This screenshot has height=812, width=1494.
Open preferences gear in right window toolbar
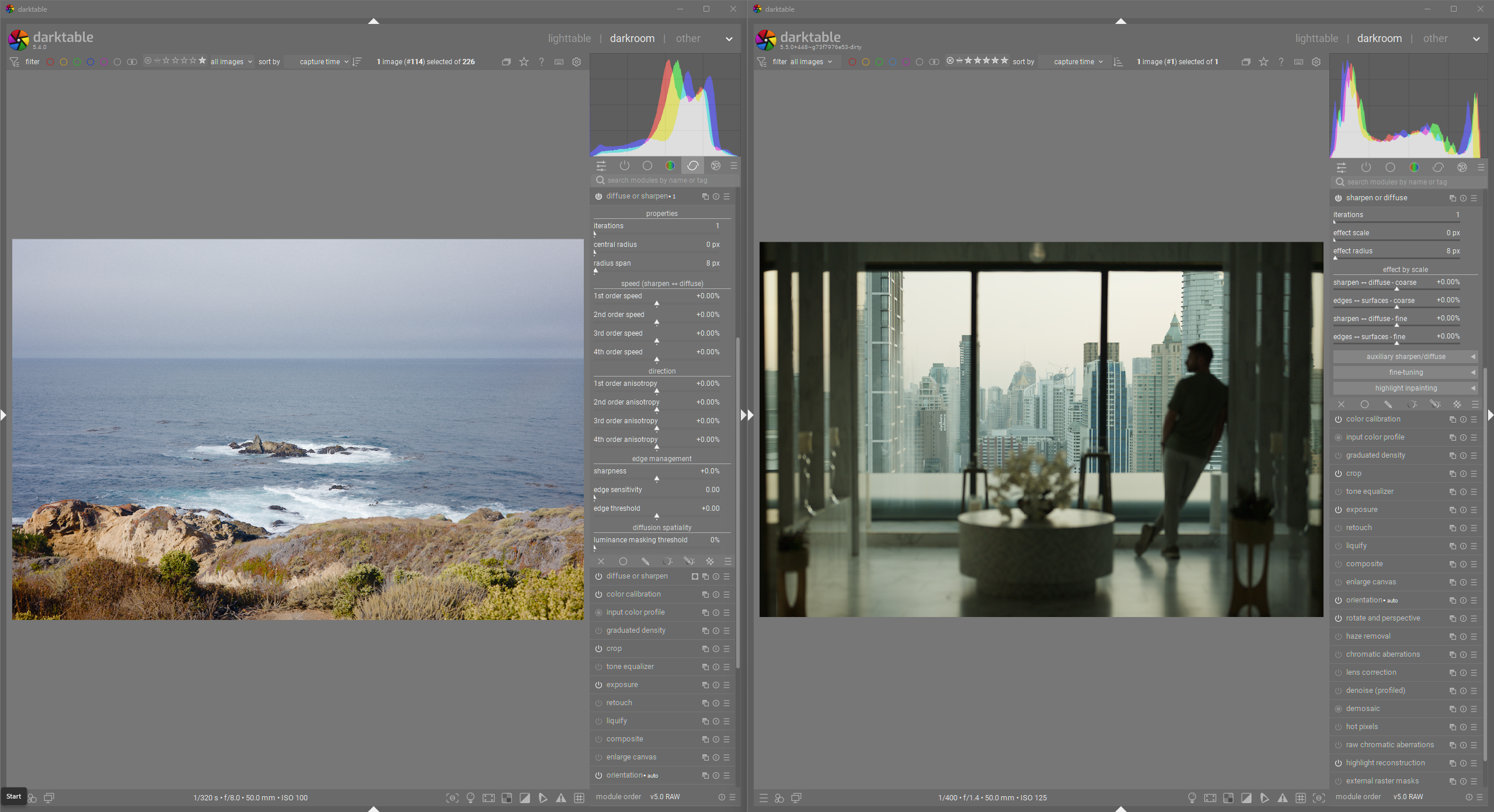tap(1316, 62)
